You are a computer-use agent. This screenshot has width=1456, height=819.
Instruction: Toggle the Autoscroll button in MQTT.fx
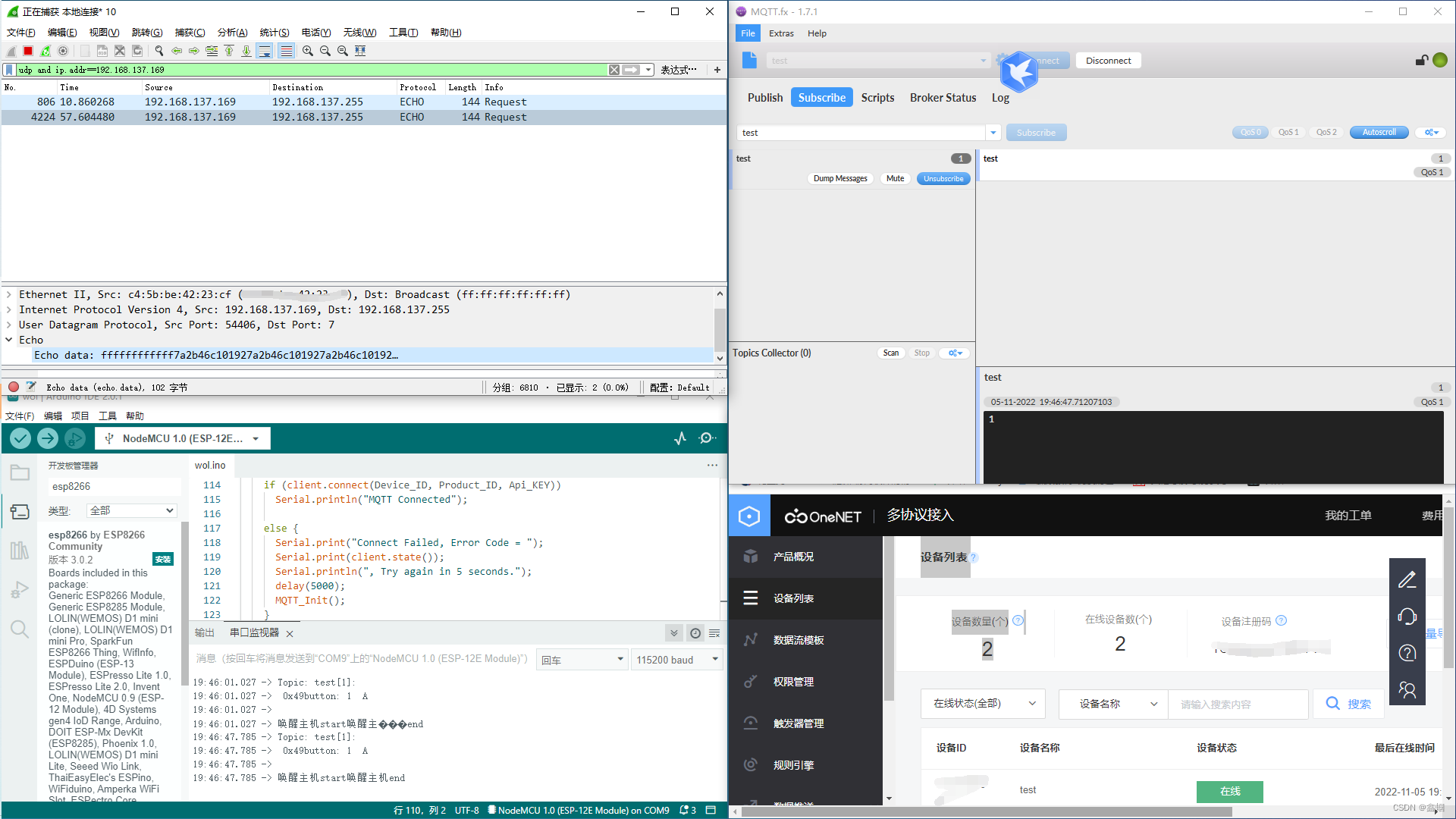tap(1379, 133)
